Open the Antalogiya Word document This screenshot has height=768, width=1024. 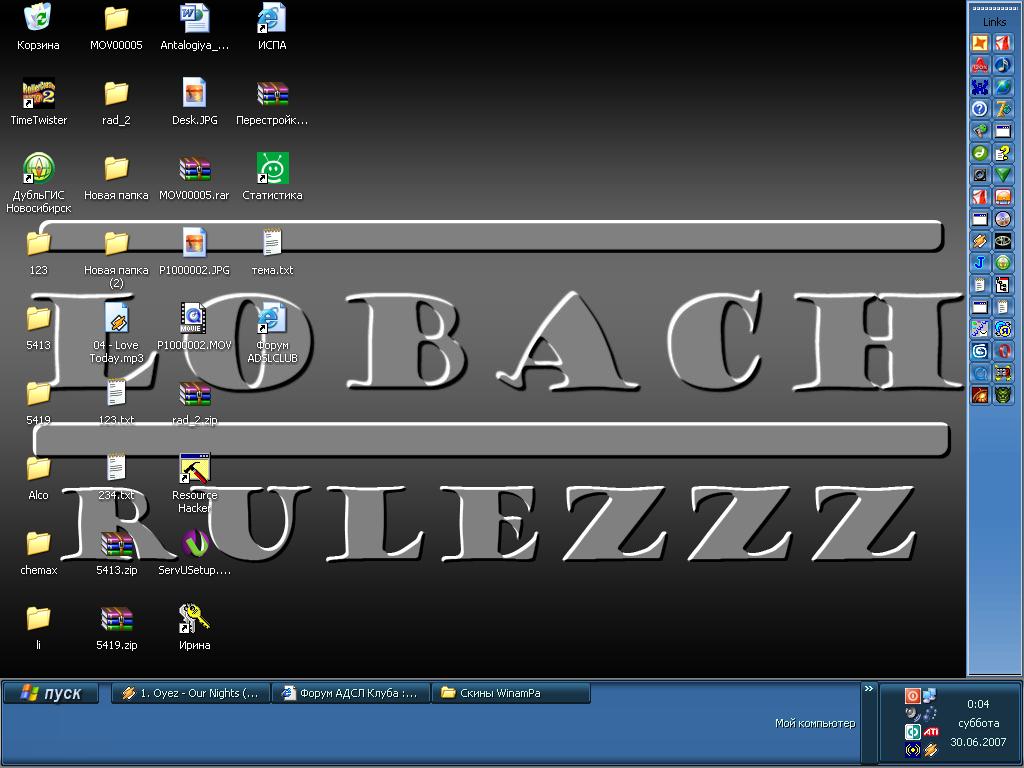coord(195,26)
